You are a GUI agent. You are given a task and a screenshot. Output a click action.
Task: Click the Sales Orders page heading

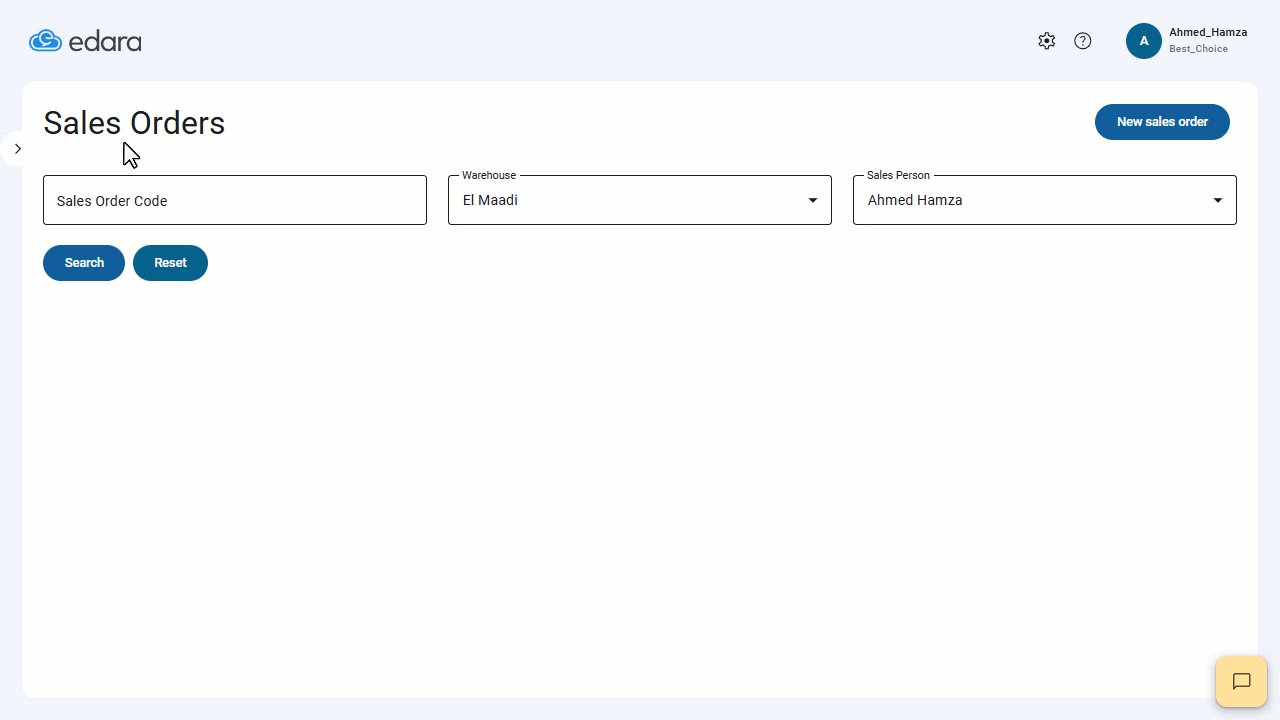[134, 123]
